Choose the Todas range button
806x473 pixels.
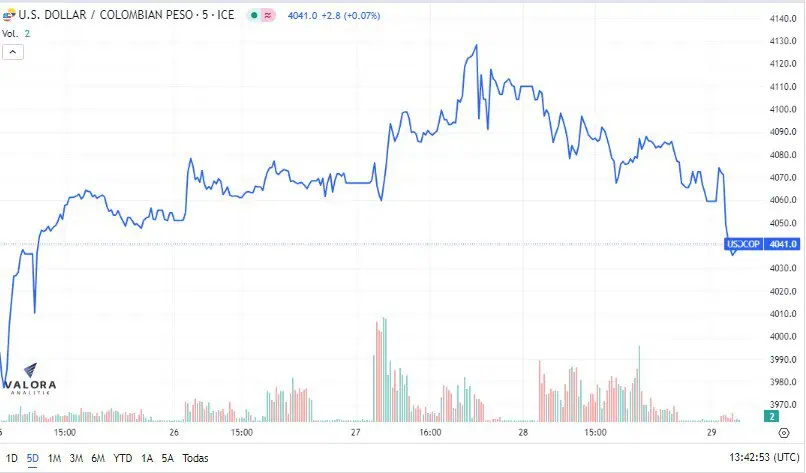(195, 458)
